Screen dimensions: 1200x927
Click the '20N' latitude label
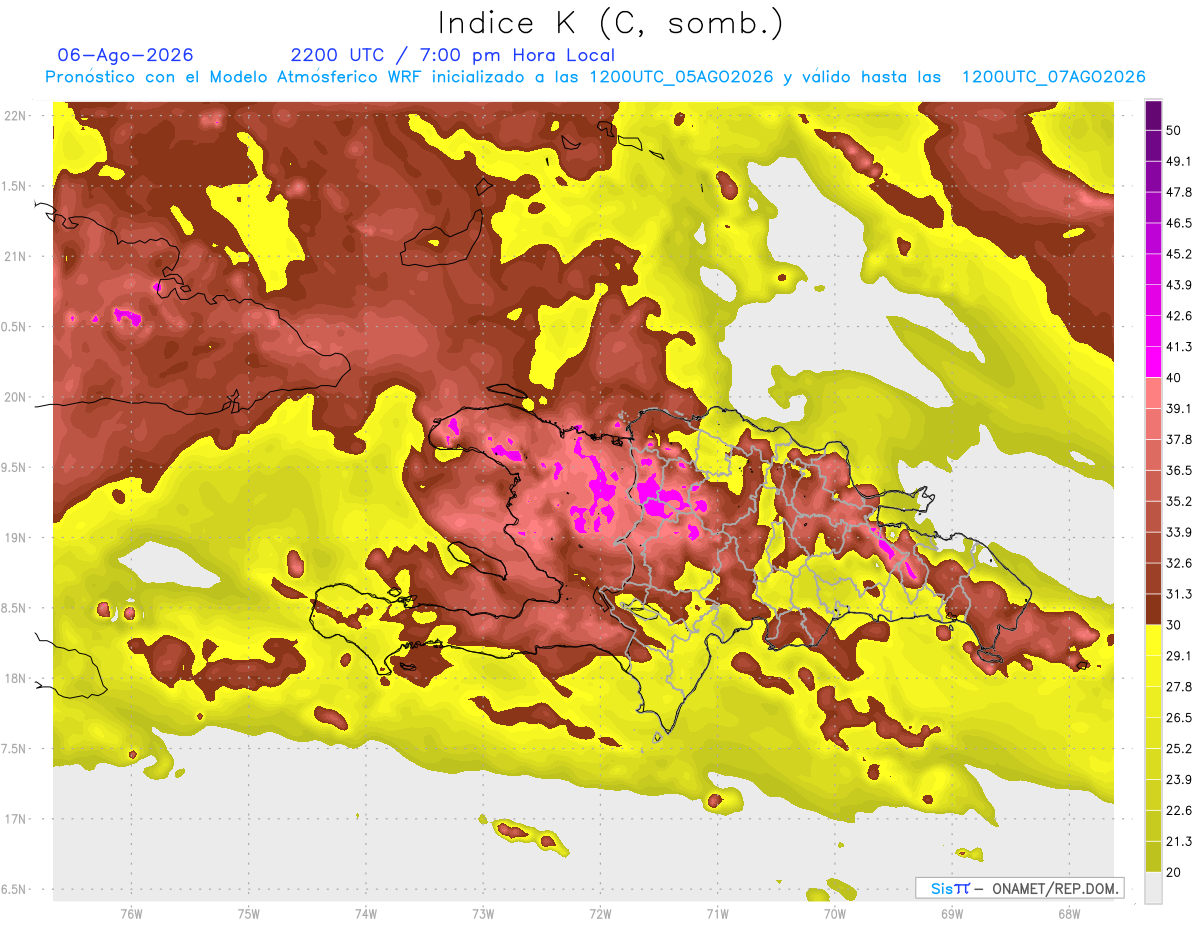tap(16, 397)
